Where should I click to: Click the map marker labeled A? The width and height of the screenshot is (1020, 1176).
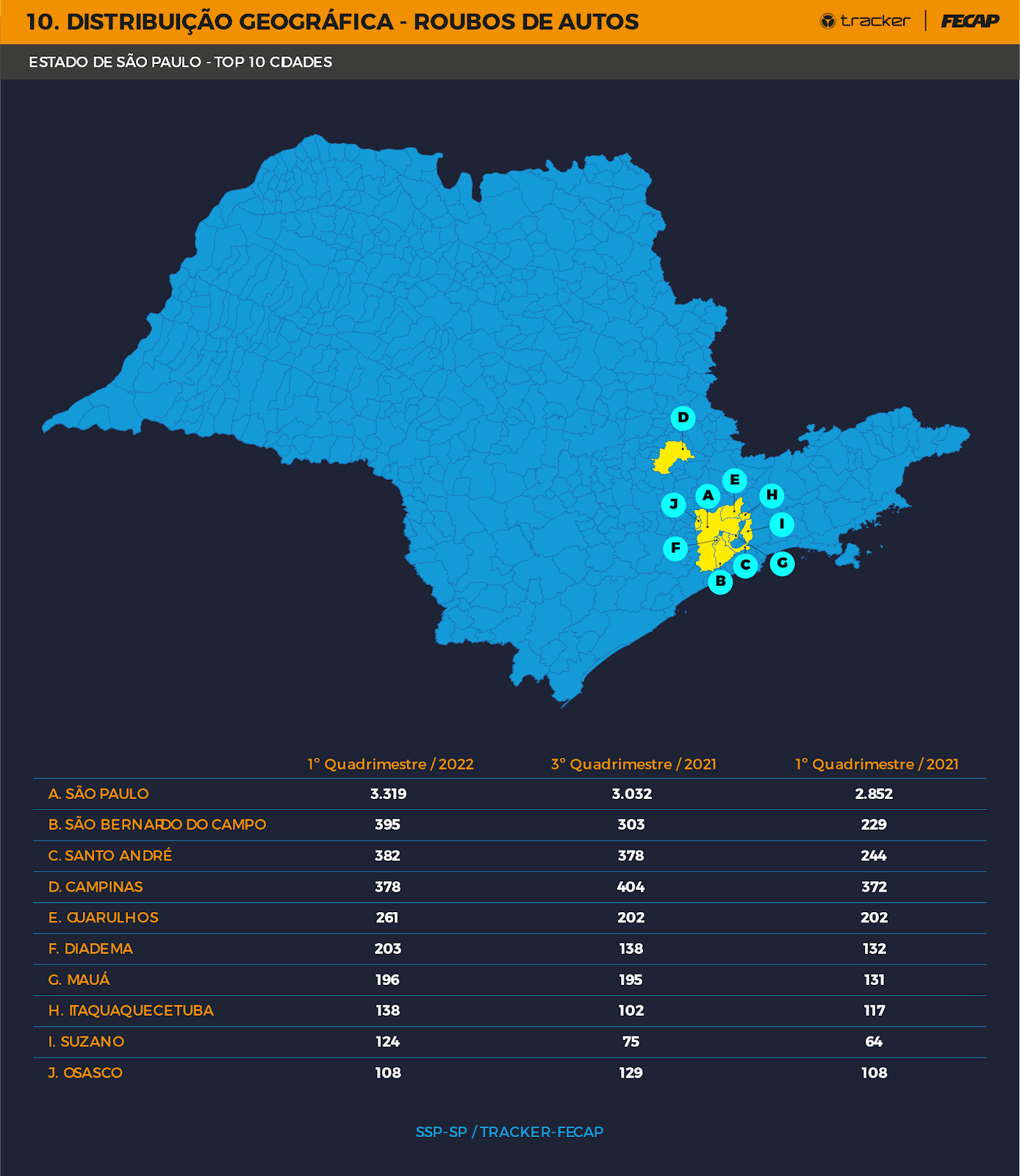coord(708,495)
